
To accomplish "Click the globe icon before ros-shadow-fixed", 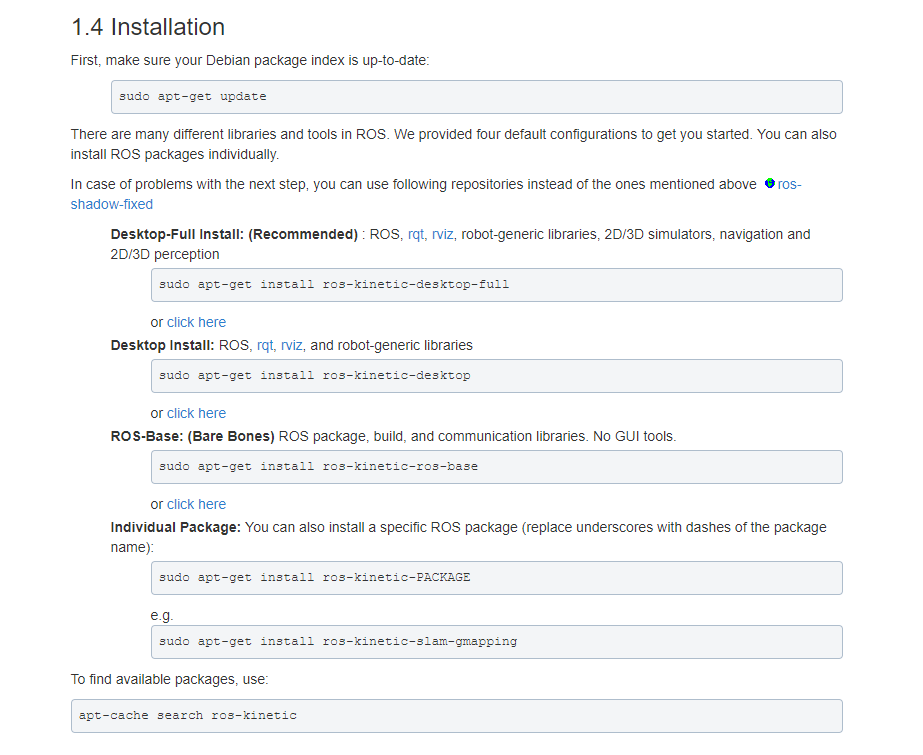I will point(769,184).
